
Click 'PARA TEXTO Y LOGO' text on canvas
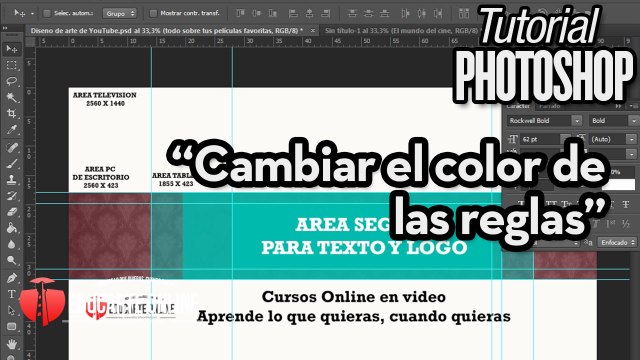(364, 247)
